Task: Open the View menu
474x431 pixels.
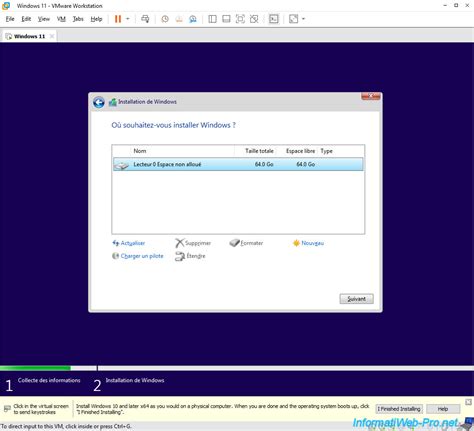Action: (x=44, y=19)
